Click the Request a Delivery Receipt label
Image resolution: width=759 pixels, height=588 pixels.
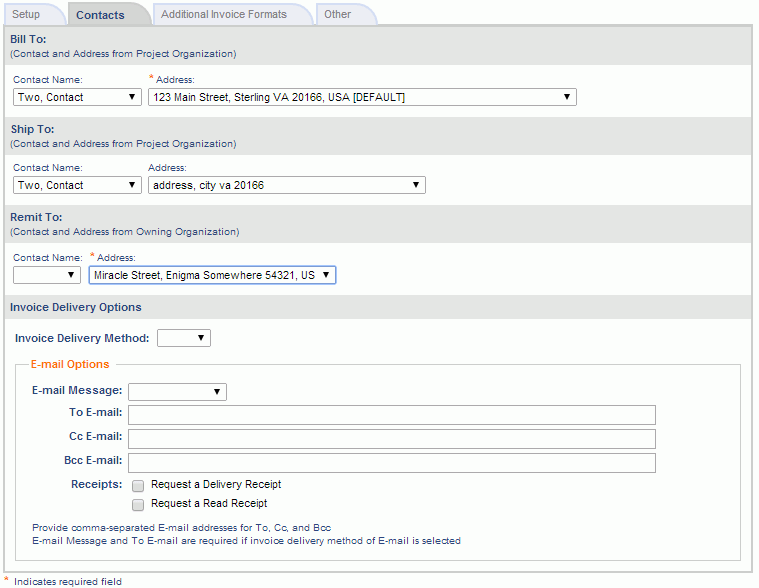(x=216, y=484)
